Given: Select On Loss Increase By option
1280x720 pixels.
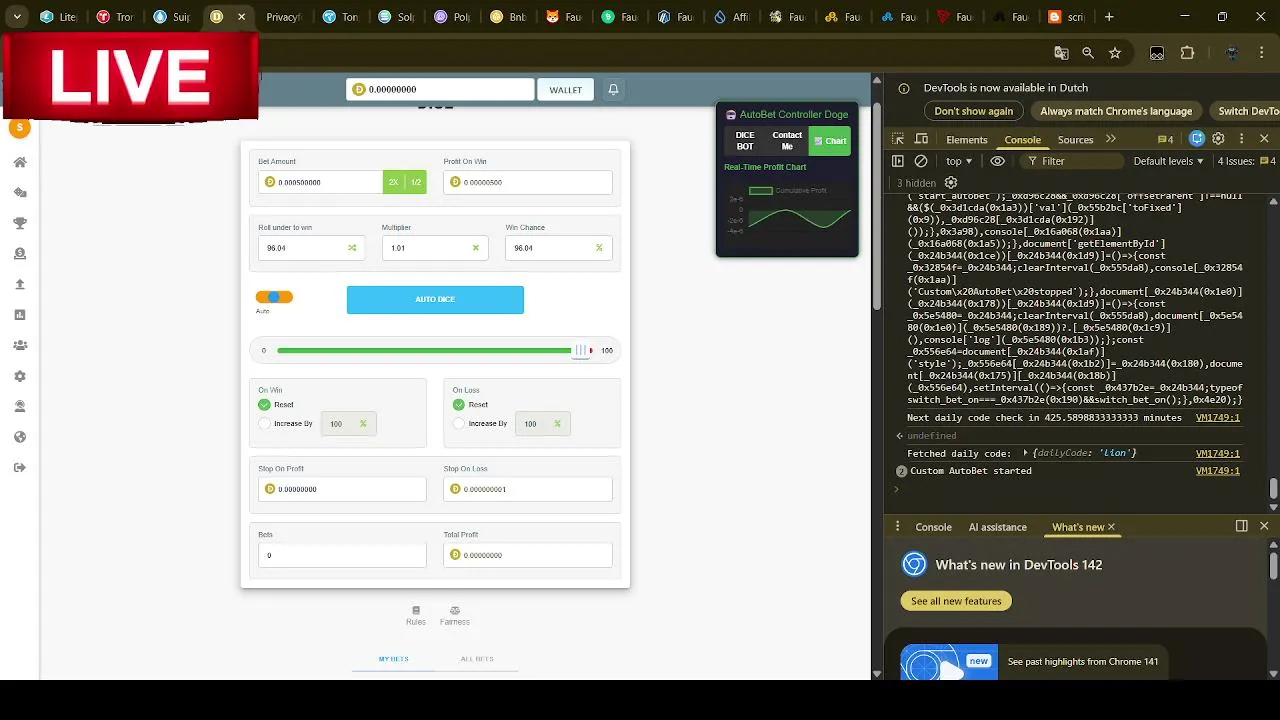Looking at the screenshot, I should coord(458,423).
